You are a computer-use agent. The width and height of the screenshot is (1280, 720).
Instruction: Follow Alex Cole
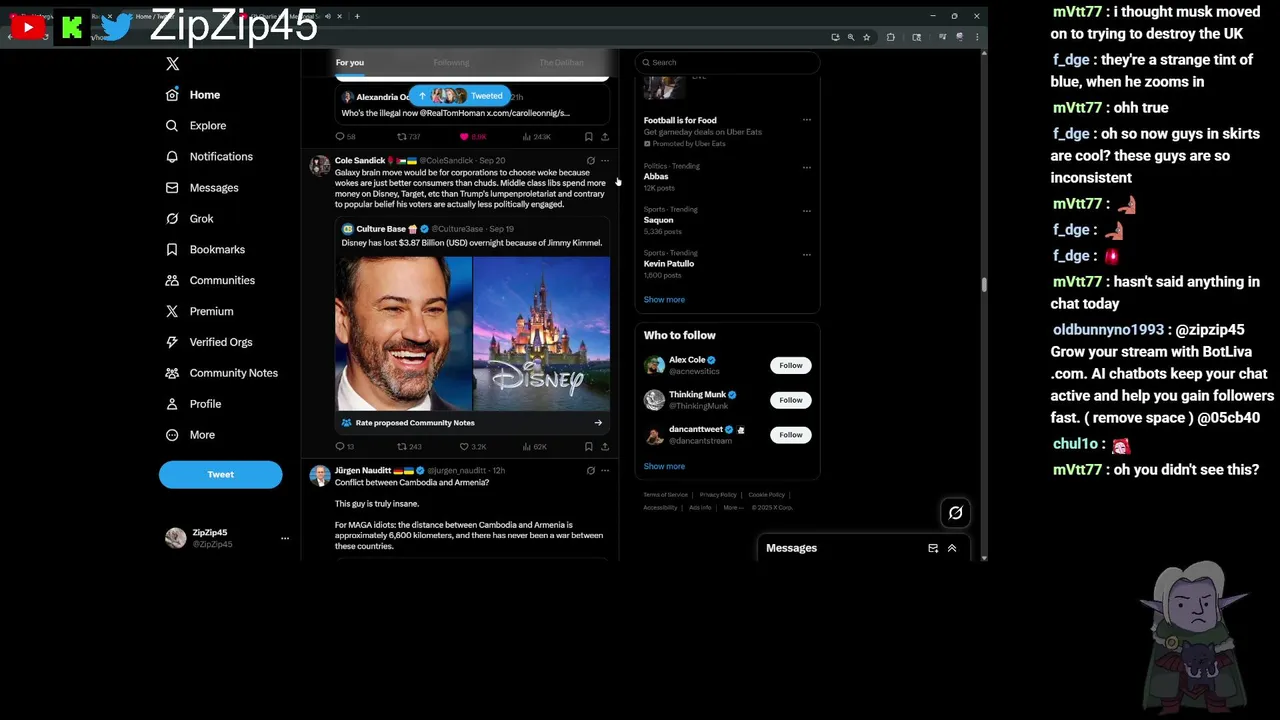[x=790, y=365]
